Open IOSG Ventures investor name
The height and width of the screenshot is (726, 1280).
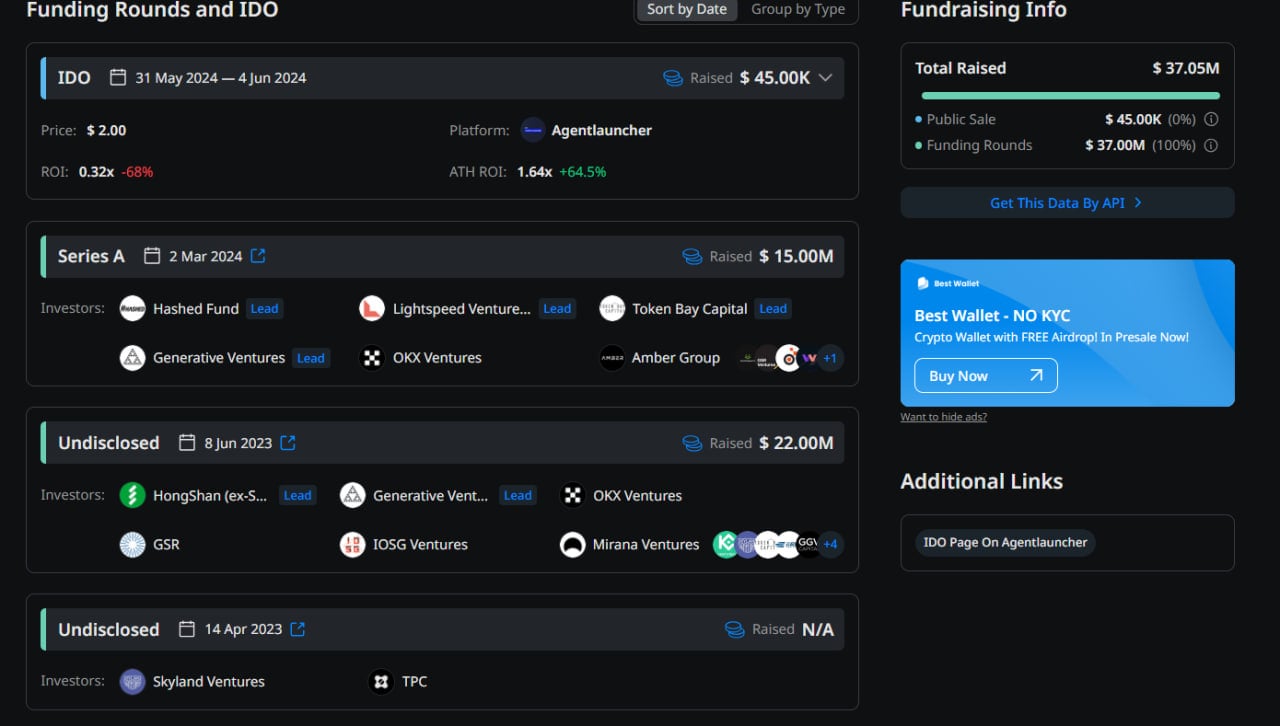[420, 544]
